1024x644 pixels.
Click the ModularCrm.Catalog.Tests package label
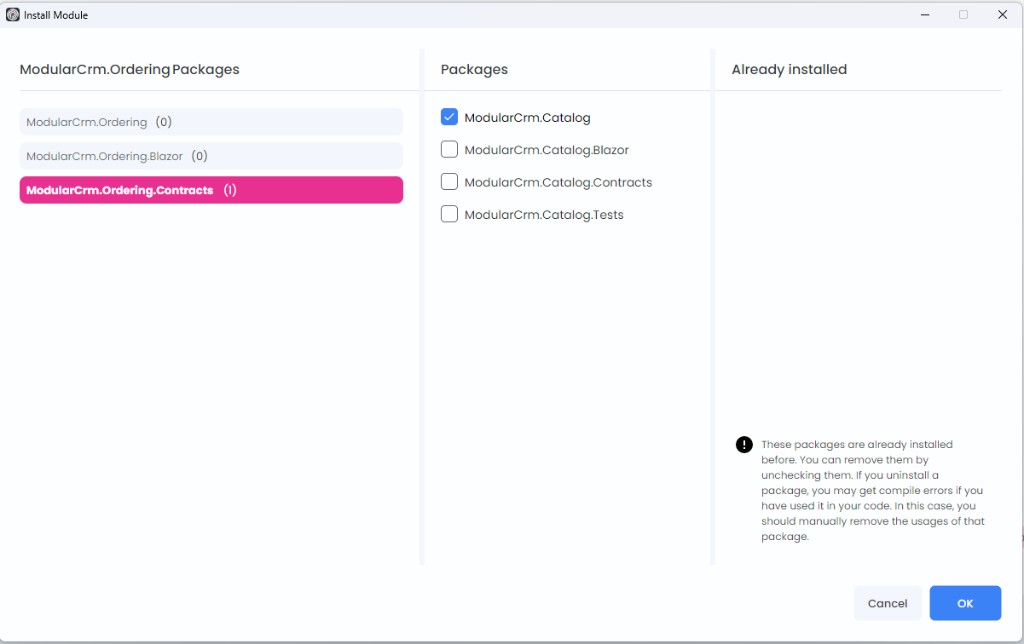[542, 214]
